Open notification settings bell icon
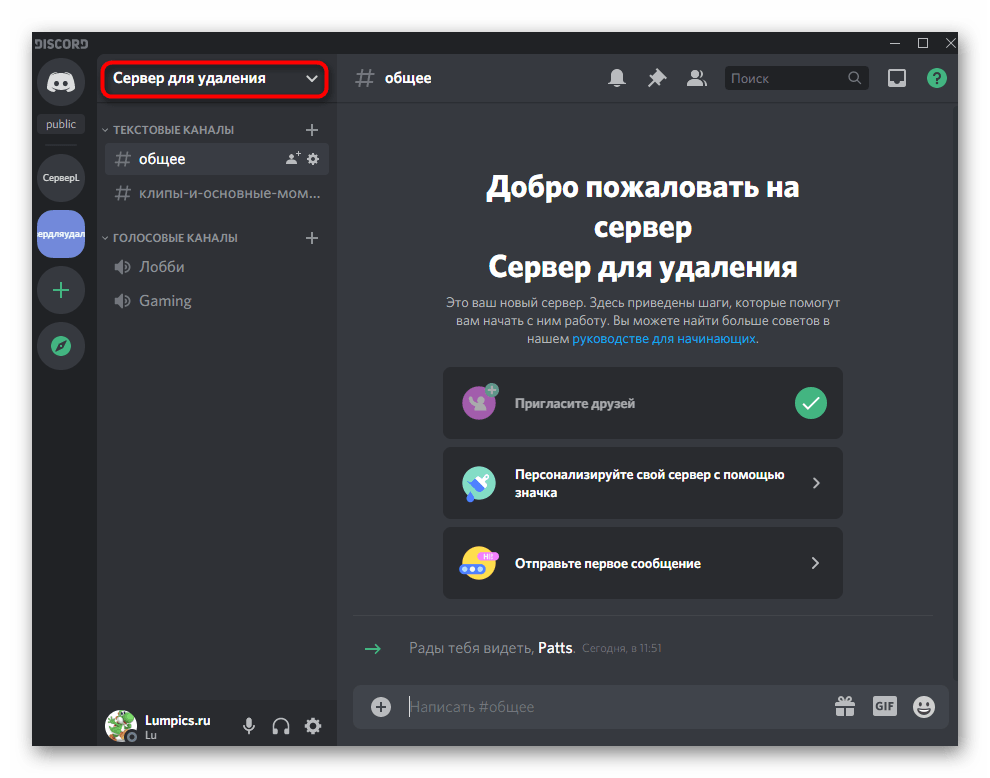The height and width of the screenshot is (778, 990). pos(617,78)
